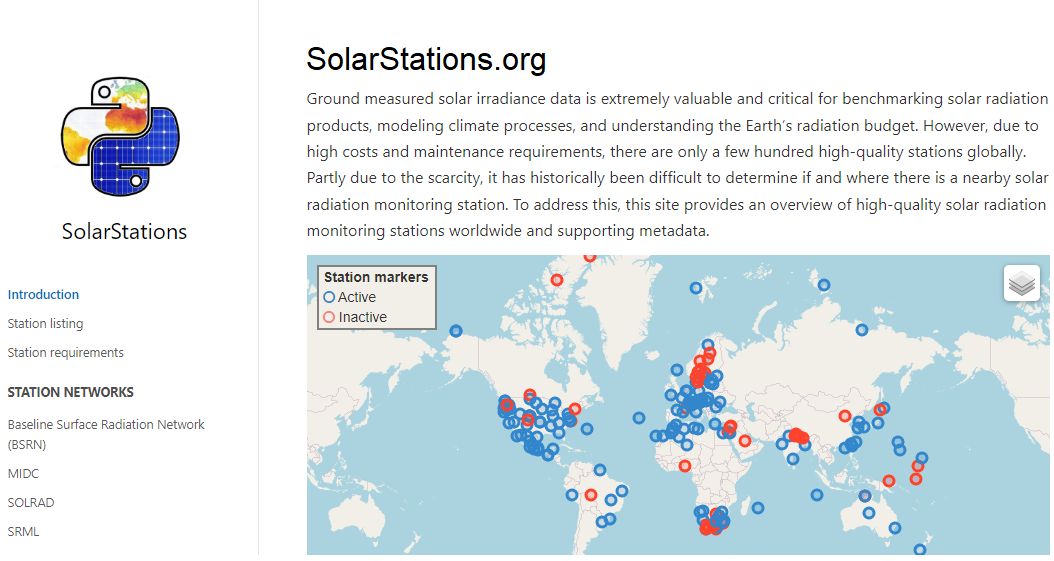This screenshot has height=561, width=1054.
Task: Select the blue marker in mid-Atlantic west of Portugal
Action: pyautogui.click(x=639, y=418)
